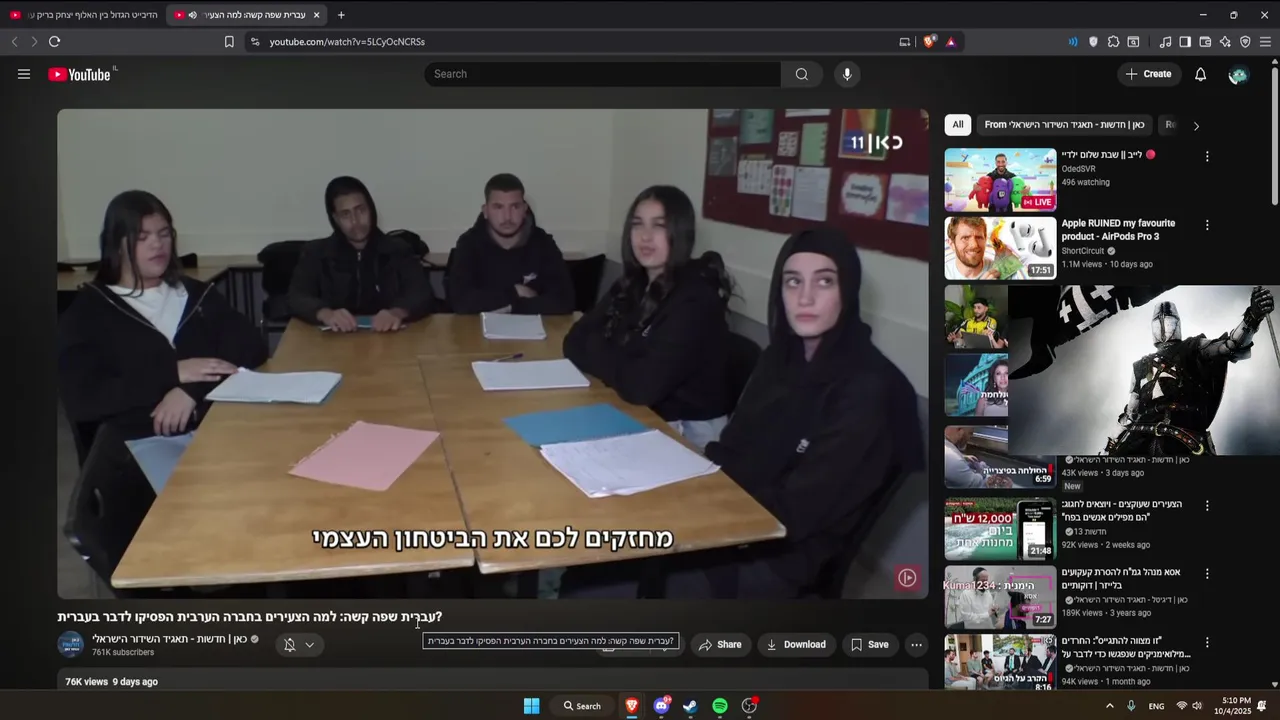Share the video
The width and height of the screenshot is (1280, 720).
pyautogui.click(x=720, y=645)
